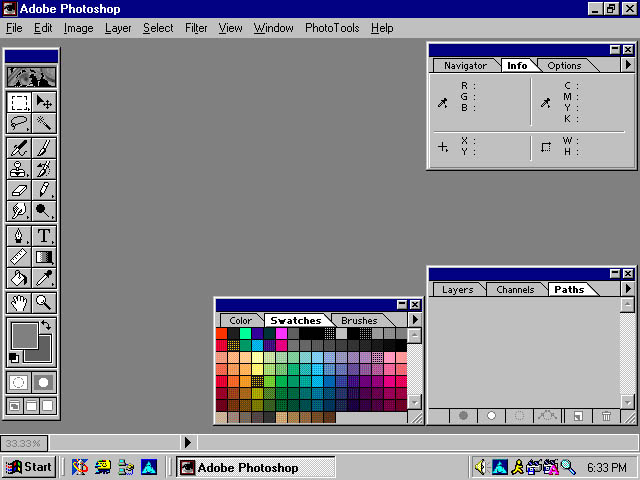This screenshot has height=480, width=640.
Task: Select the Gradient tool
Action: click(x=44, y=257)
